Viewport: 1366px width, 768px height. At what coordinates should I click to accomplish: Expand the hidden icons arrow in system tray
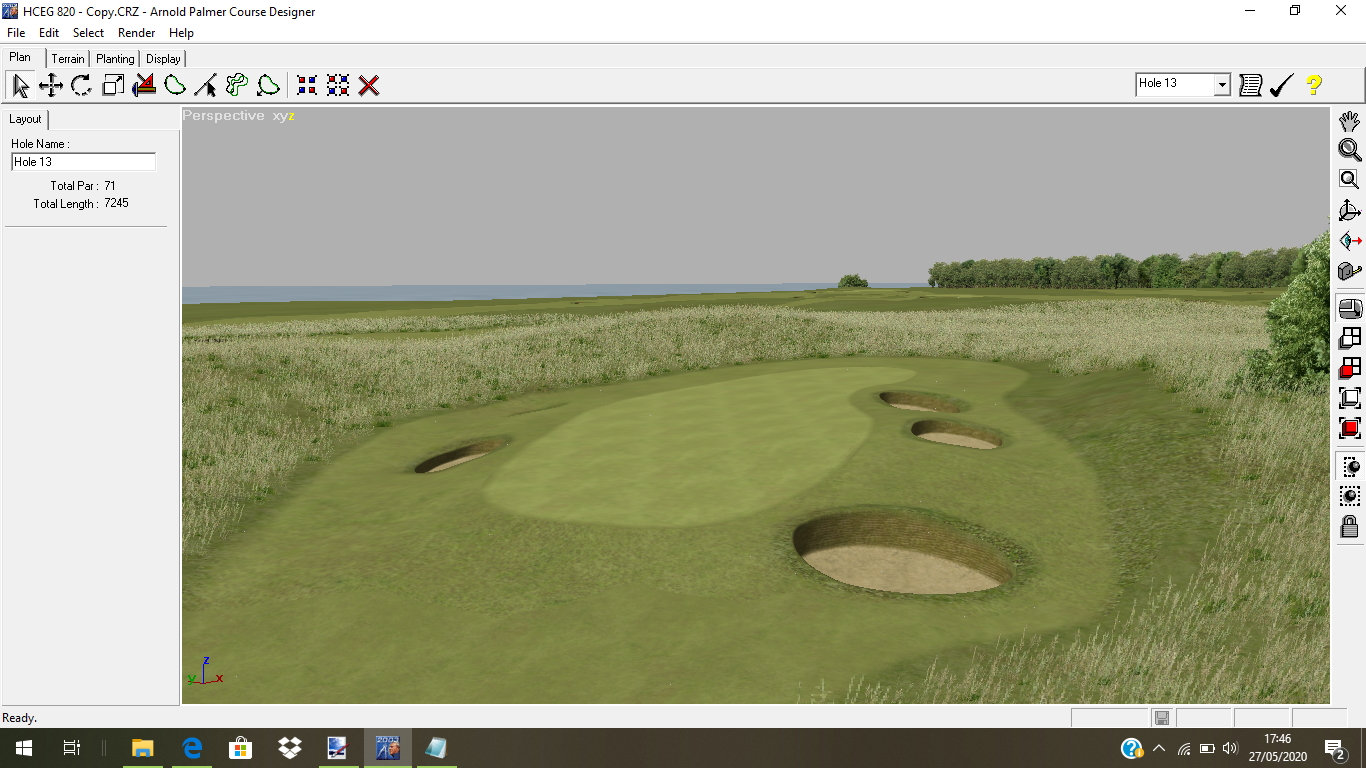point(1158,747)
